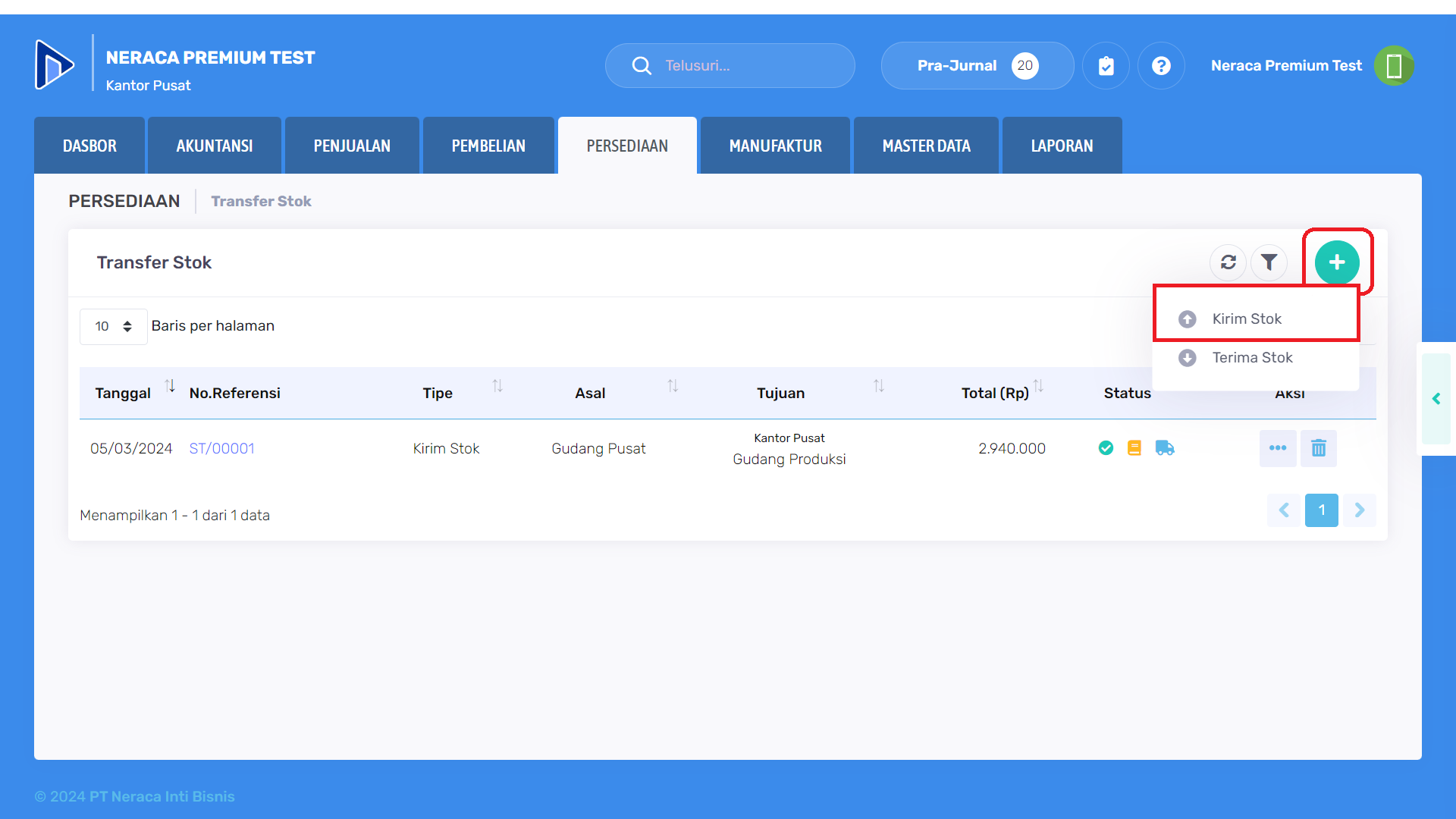
Task: Click the No.Referensi column header
Action: [x=235, y=393]
